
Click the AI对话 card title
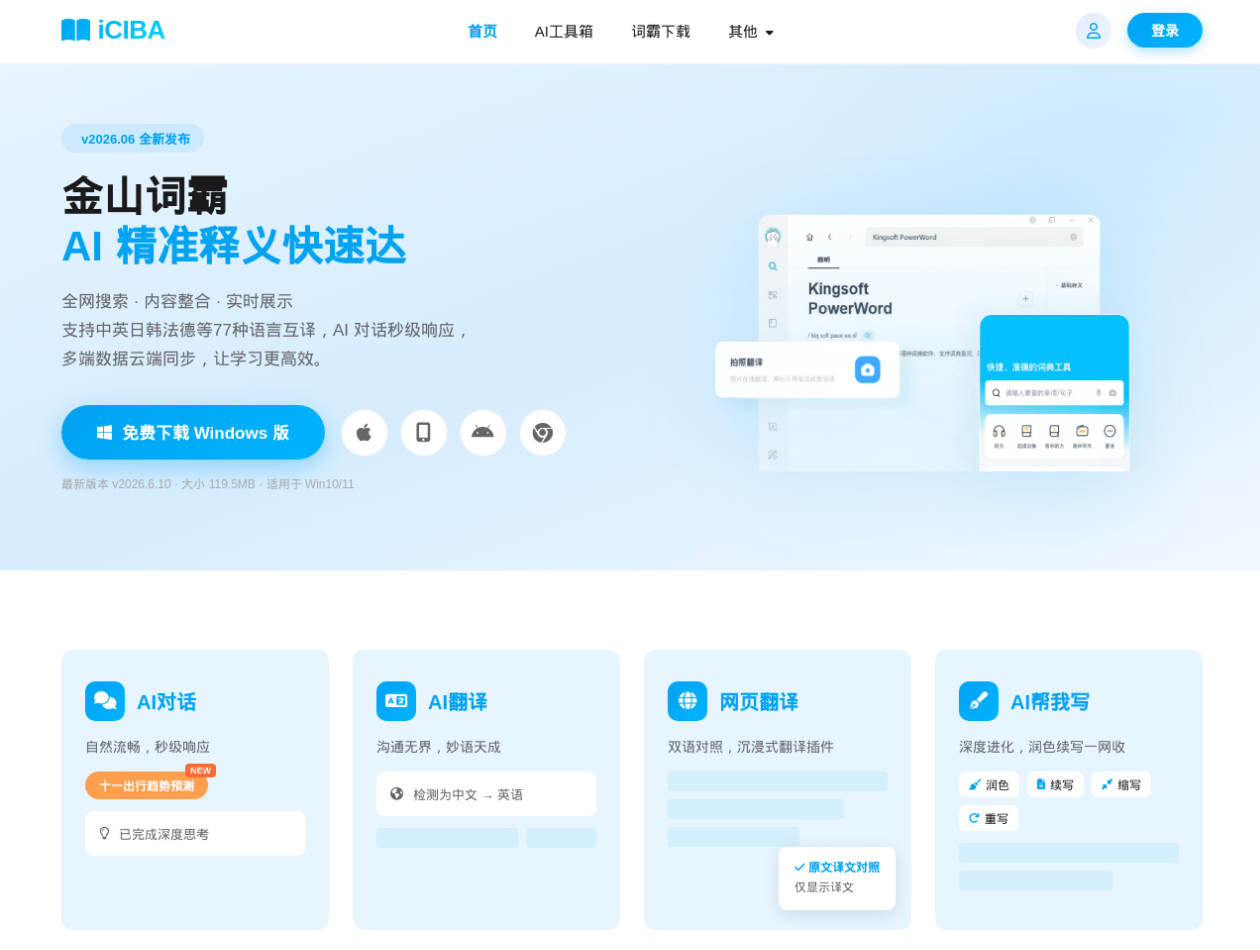166,702
